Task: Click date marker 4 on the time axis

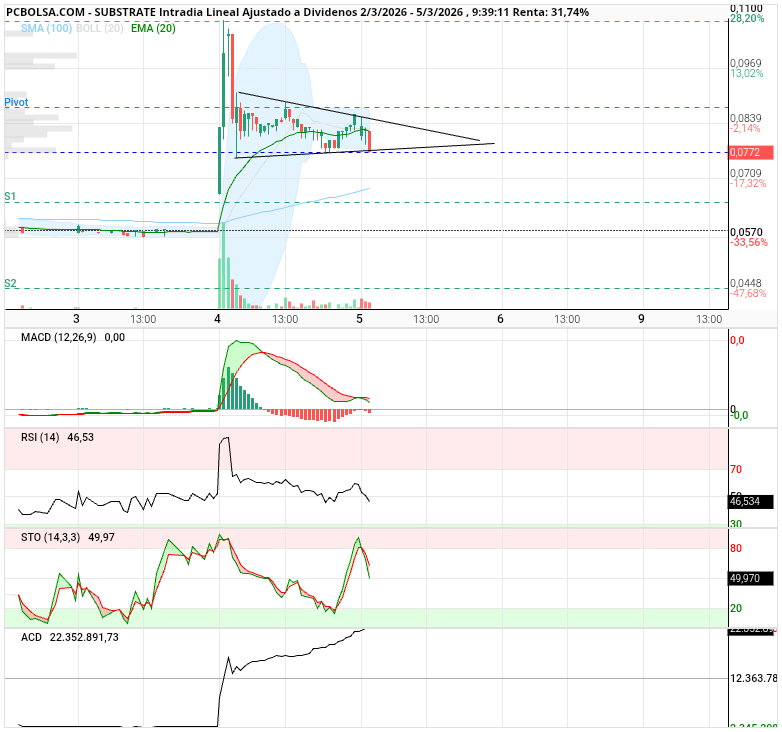Action: pyautogui.click(x=218, y=319)
